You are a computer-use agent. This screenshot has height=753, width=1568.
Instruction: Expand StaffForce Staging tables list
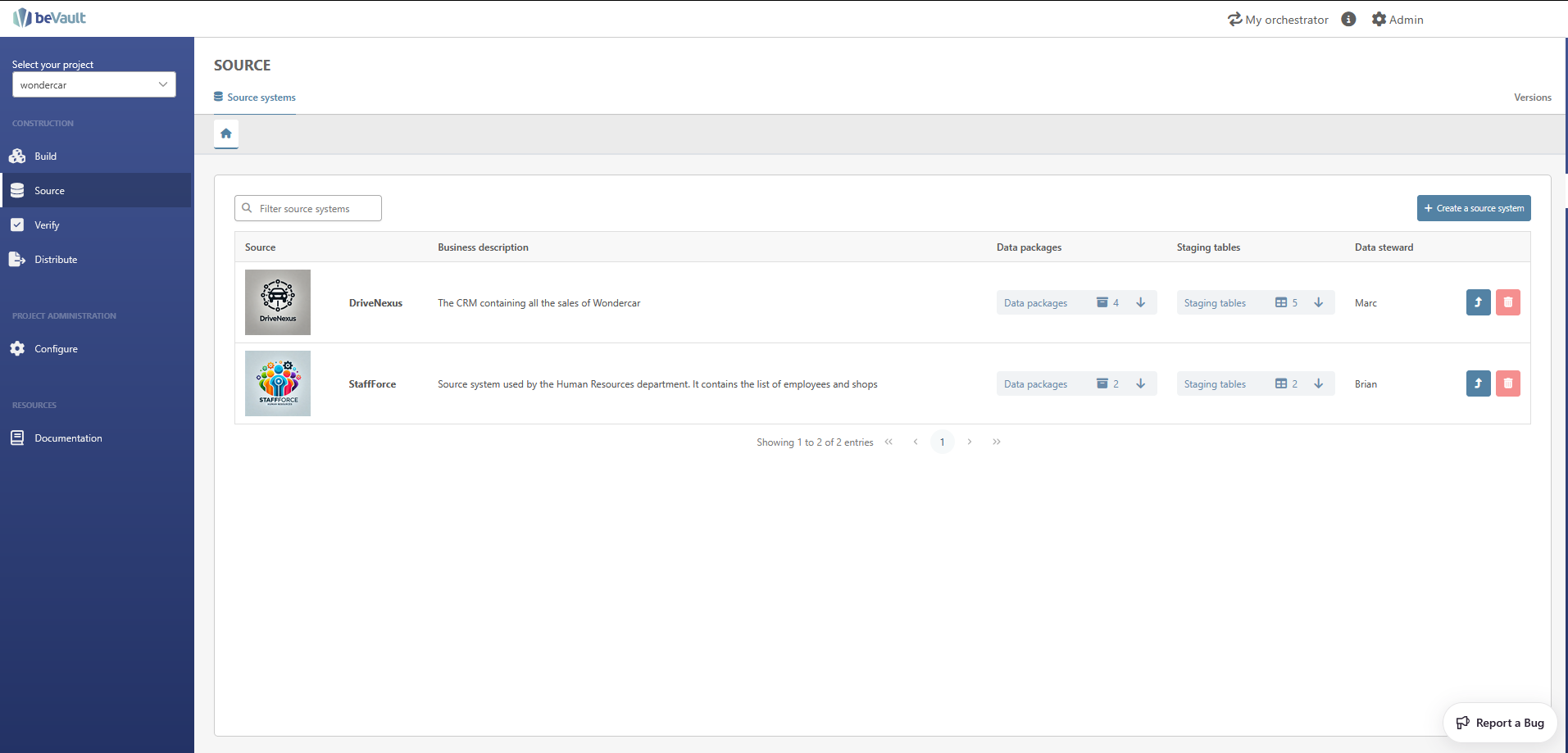tap(1318, 383)
